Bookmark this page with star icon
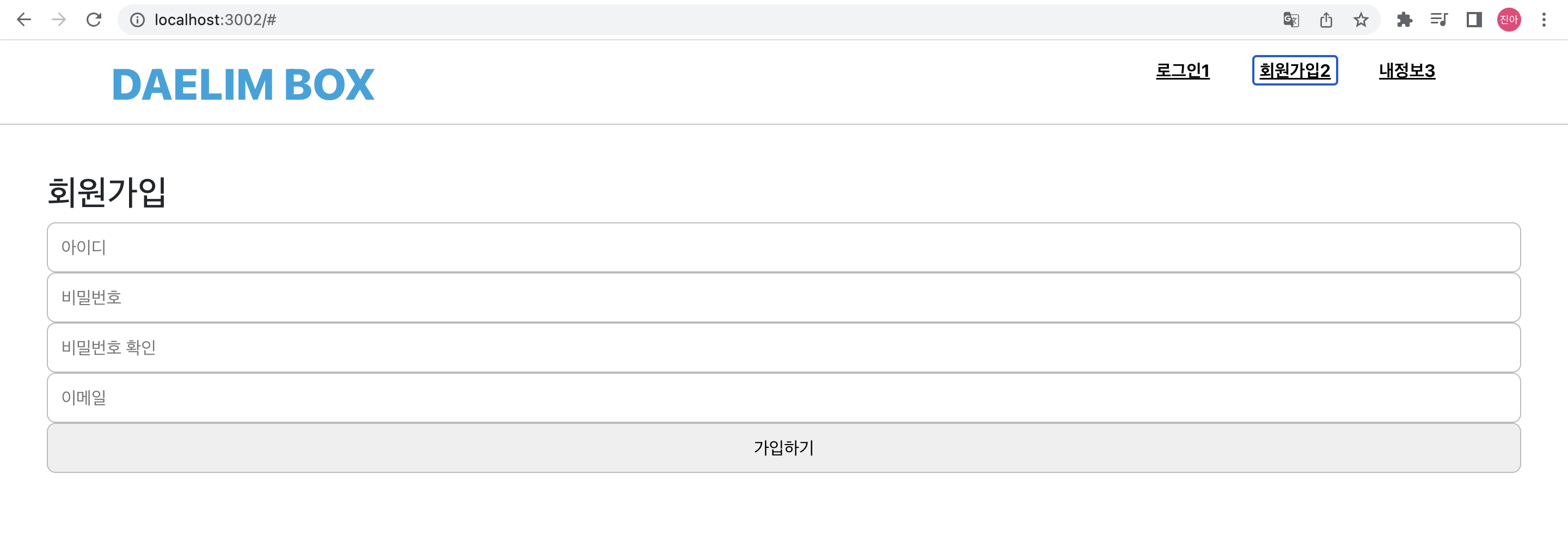Screen dimensions: 1568x559 1361,20
